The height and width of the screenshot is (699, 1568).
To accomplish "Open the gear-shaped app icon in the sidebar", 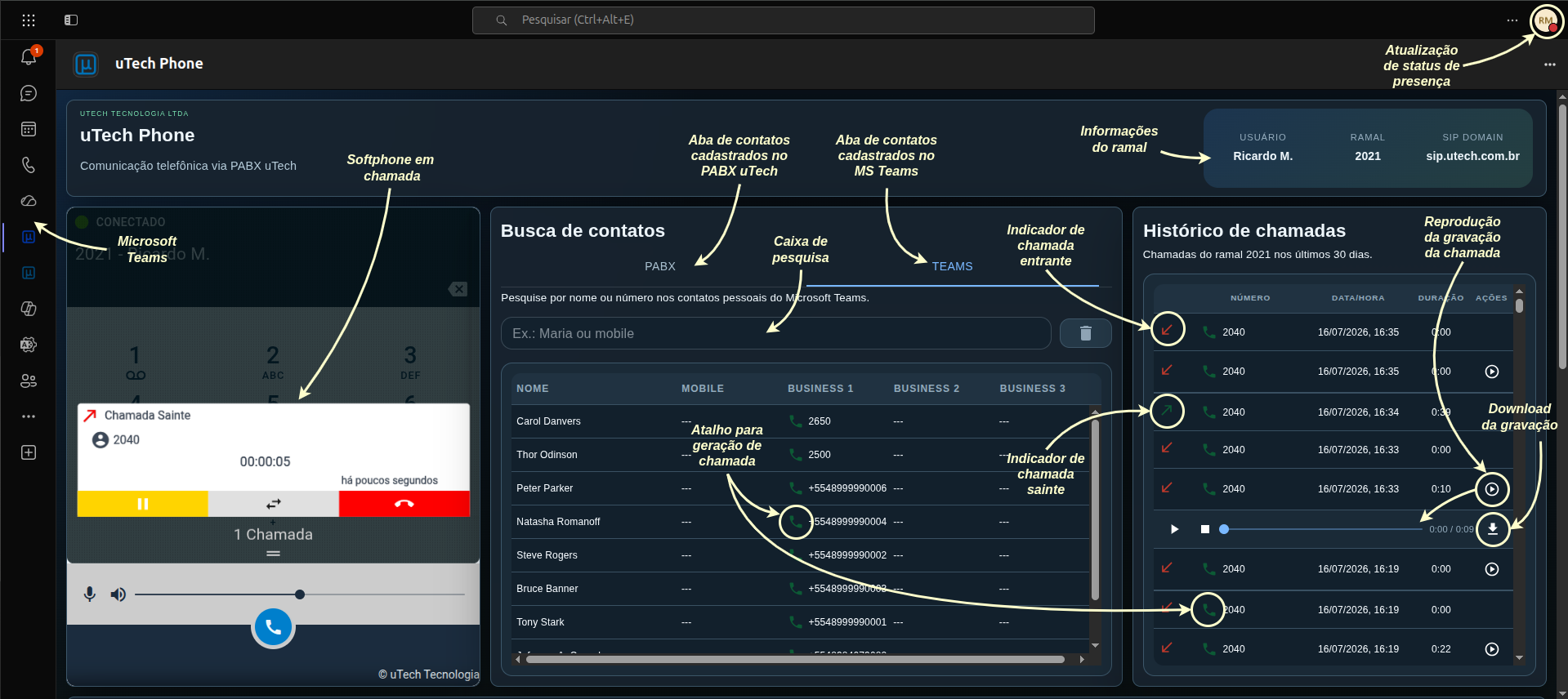I will click(x=29, y=345).
